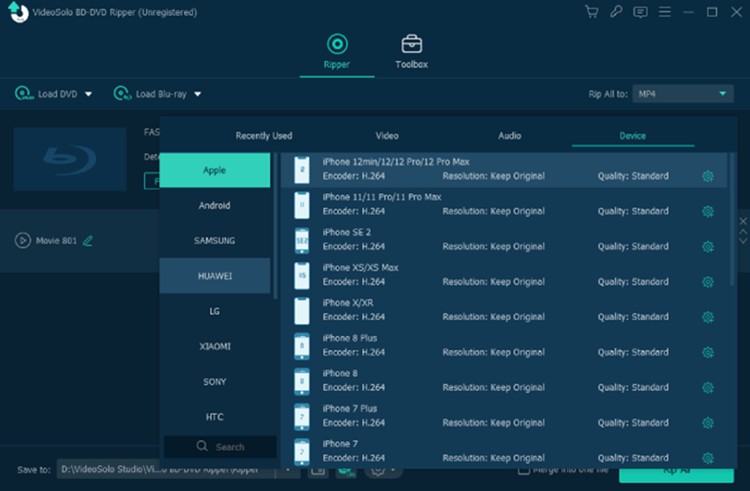The height and width of the screenshot is (491, 750).
Task: Open the hamburger menu icon
Action: coord(665,11)
